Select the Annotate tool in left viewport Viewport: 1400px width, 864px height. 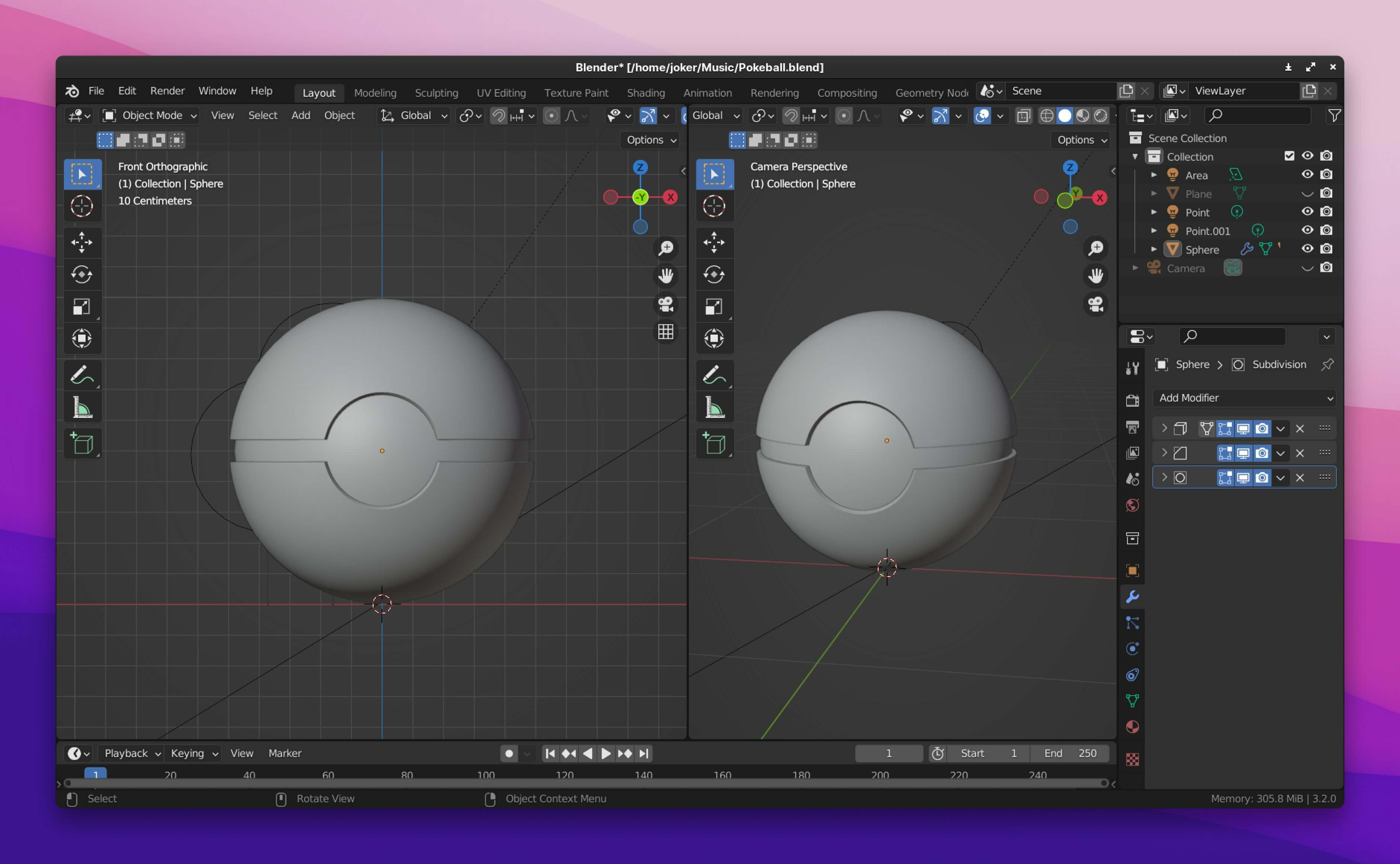(82, 375)
